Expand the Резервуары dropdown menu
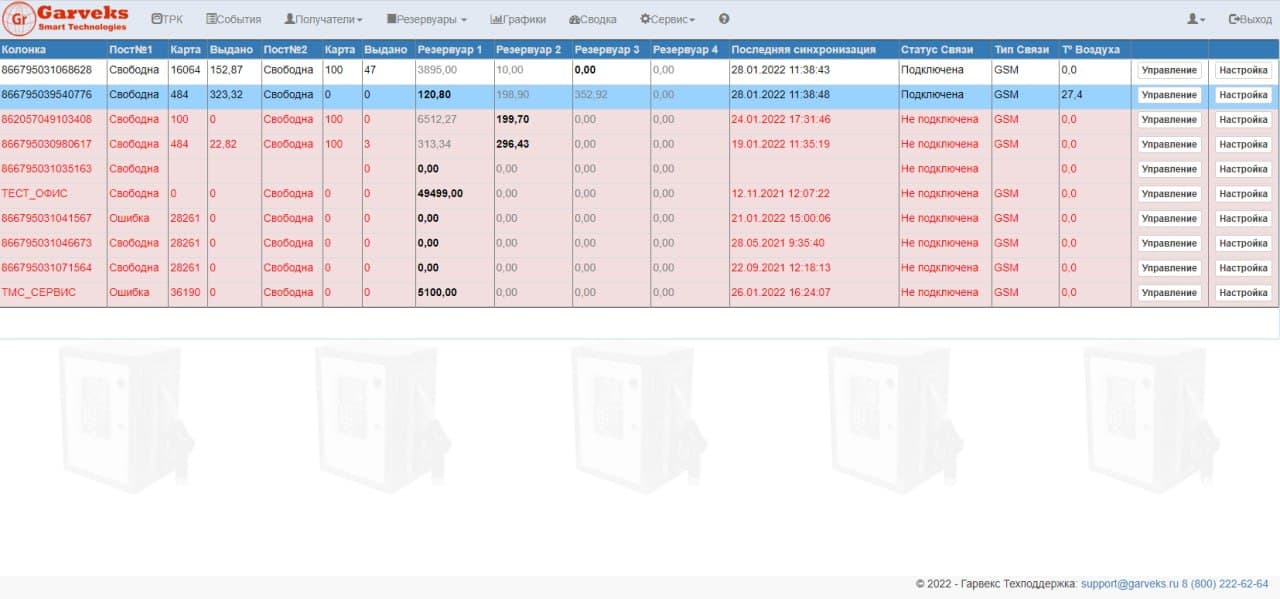 (426, 19)
